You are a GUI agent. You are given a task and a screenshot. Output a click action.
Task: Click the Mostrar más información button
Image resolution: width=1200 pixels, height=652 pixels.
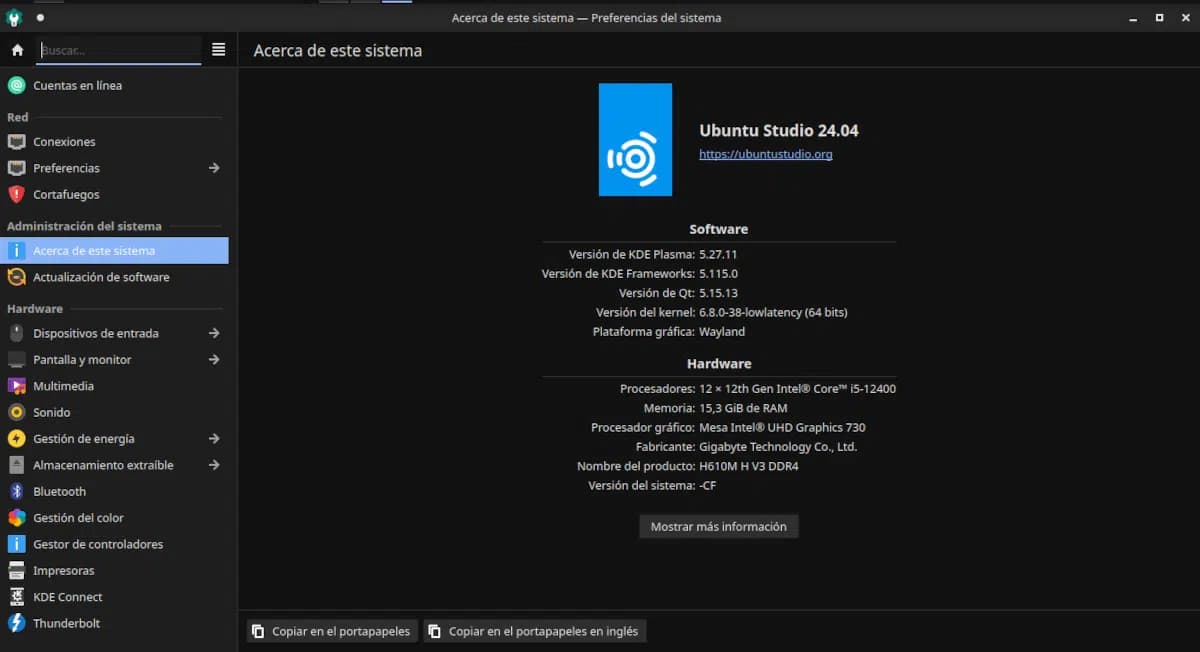[x=719, y=527]
